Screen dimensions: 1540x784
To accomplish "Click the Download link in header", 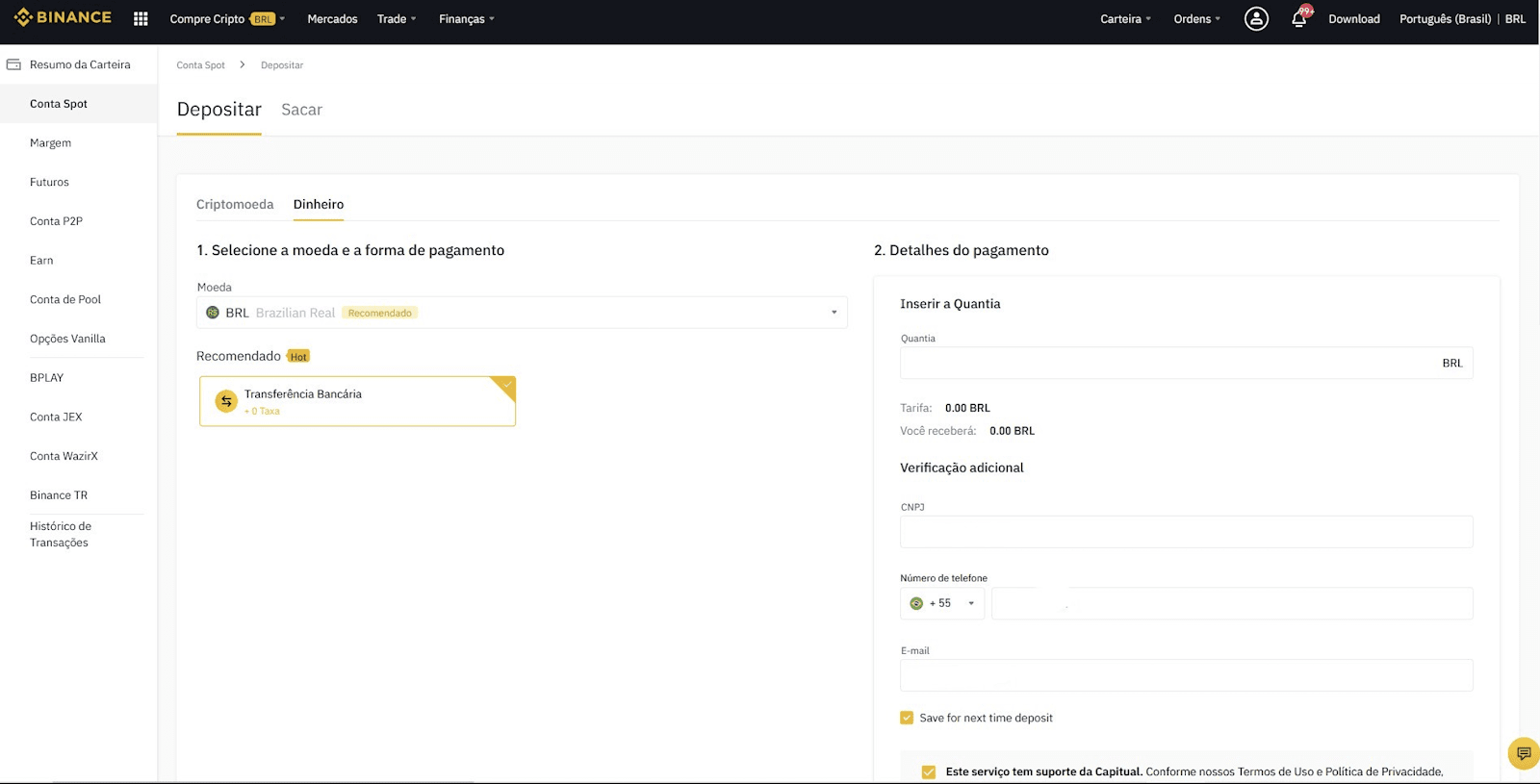I will coord(1353,18).
